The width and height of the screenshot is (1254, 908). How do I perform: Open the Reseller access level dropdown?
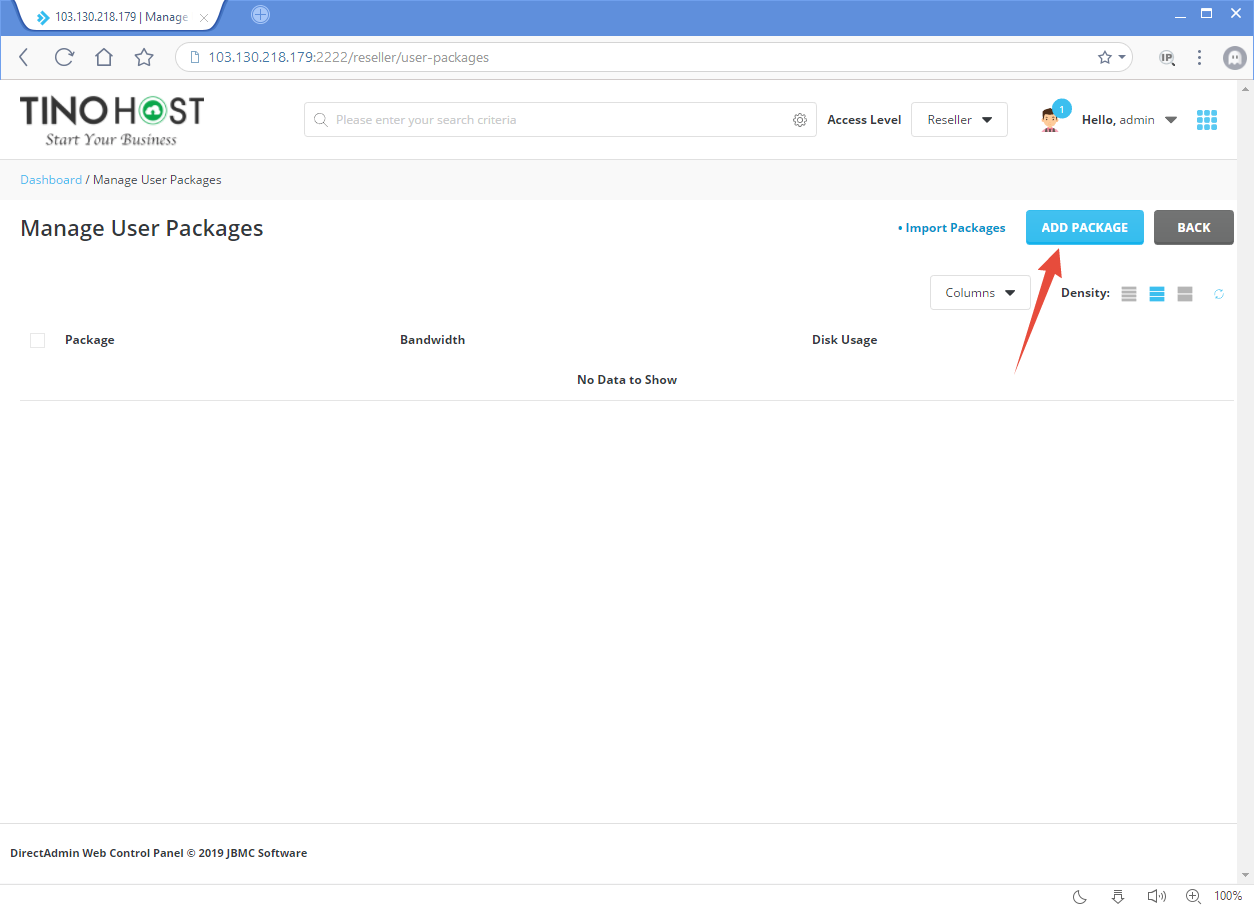(958, 120)
